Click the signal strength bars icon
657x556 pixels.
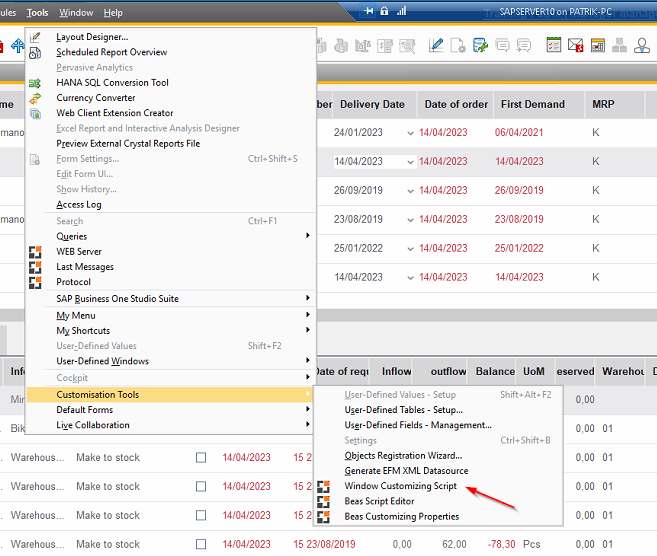point(401,11)
